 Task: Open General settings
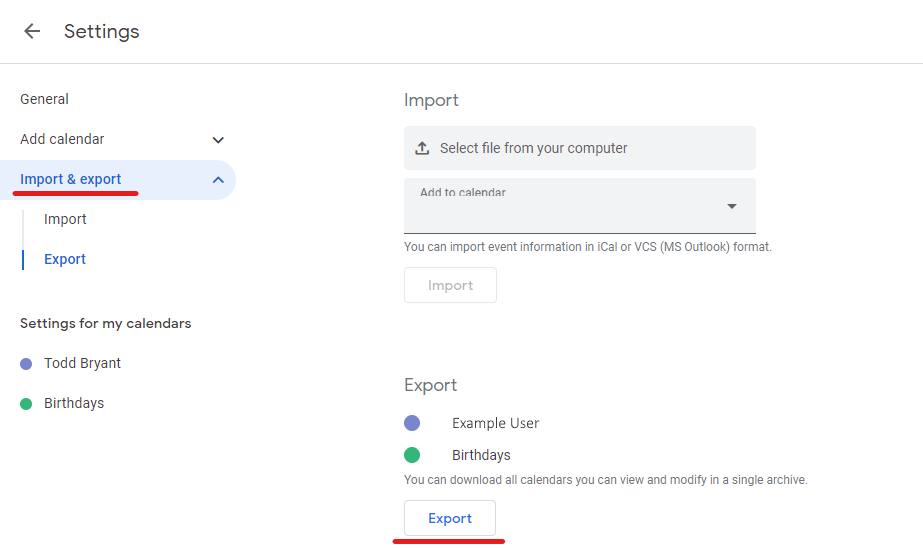pos(44,99)
